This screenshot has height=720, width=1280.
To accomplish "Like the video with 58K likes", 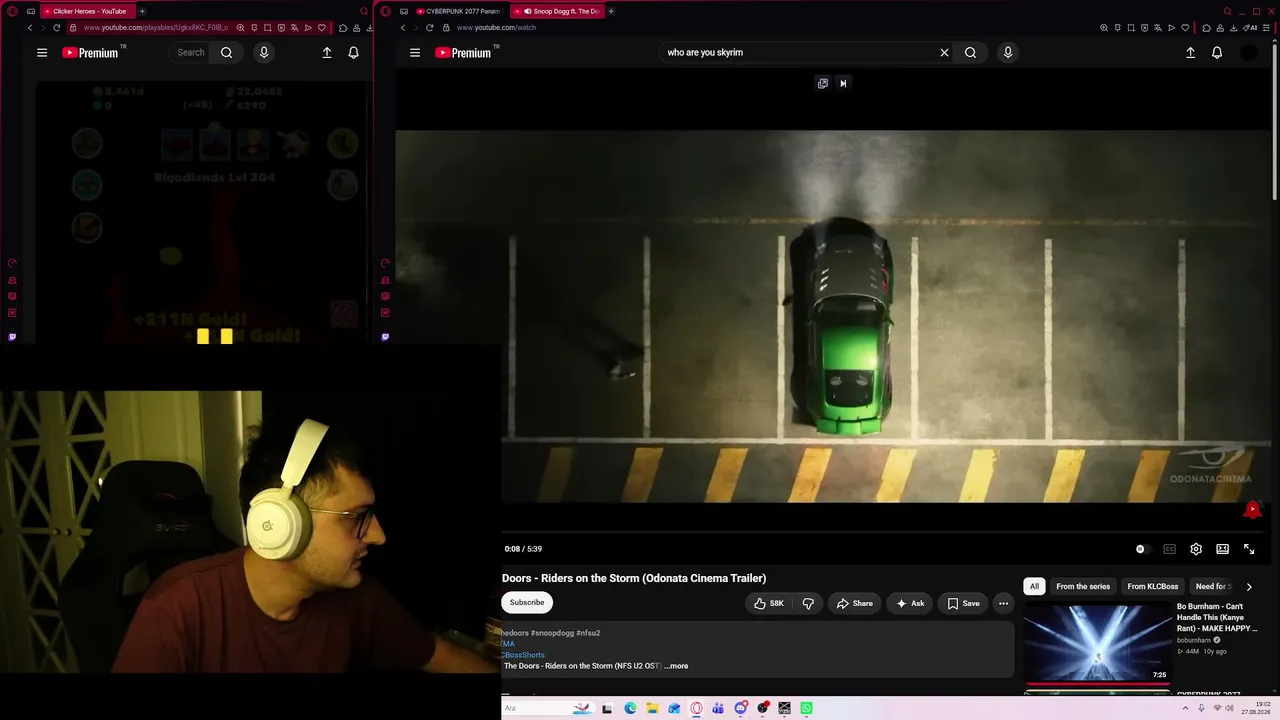I will point(768,604).
